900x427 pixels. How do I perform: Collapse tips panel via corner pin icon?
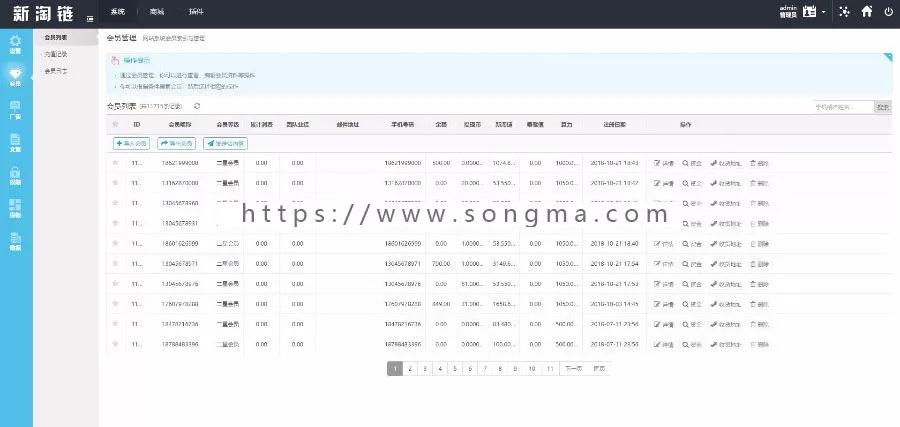[889, 57]
